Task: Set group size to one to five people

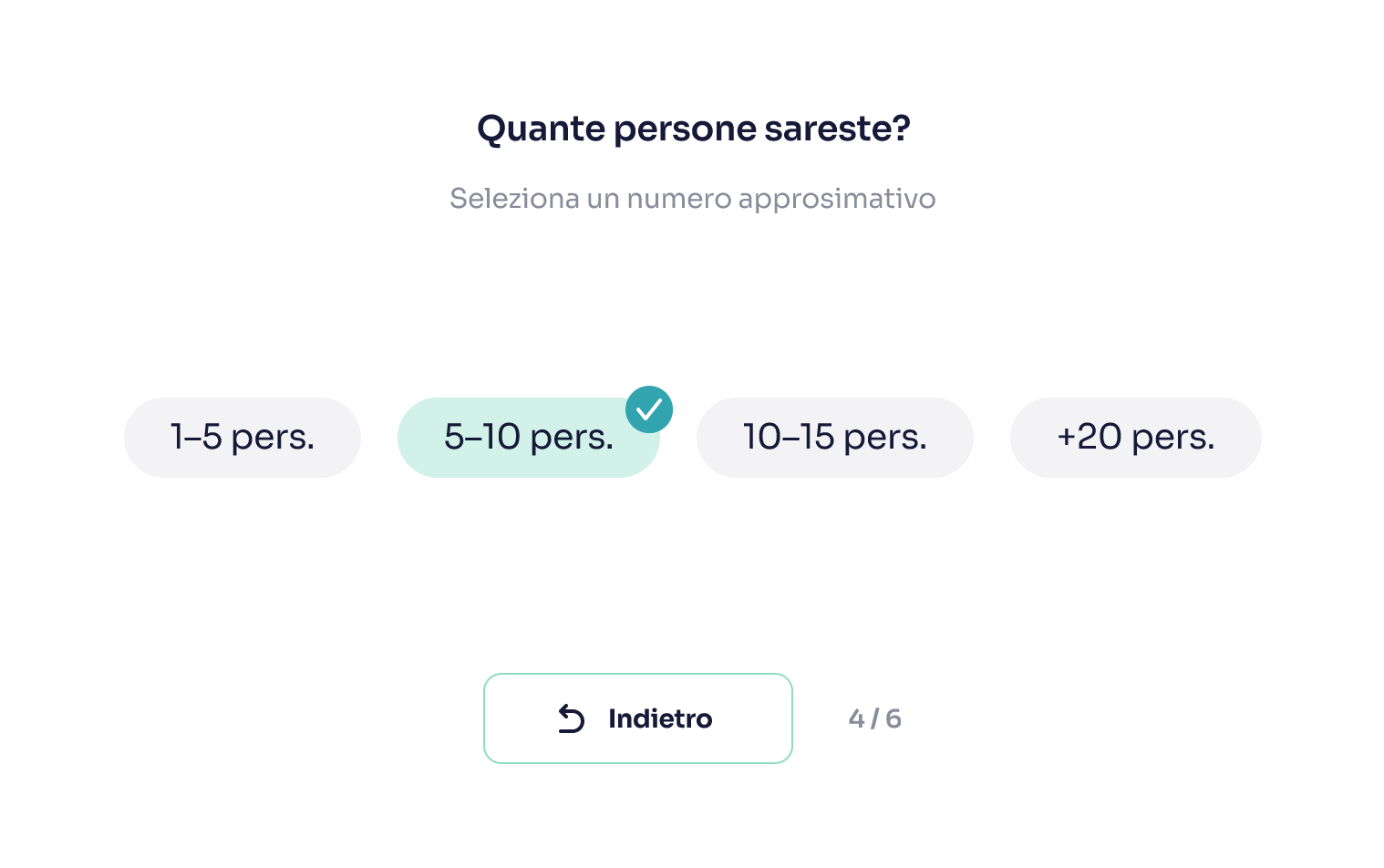Action: [243, 438]
